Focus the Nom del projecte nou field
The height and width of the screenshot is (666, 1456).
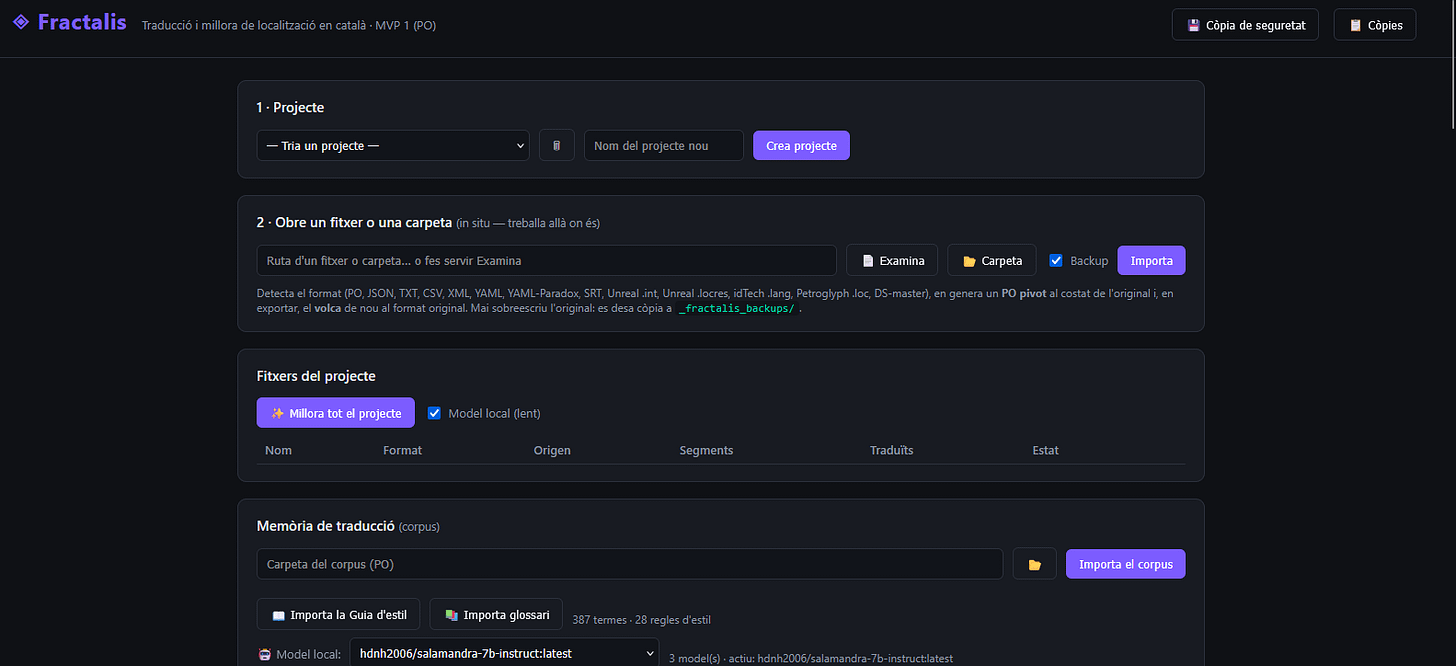click(x=664, y=145)
